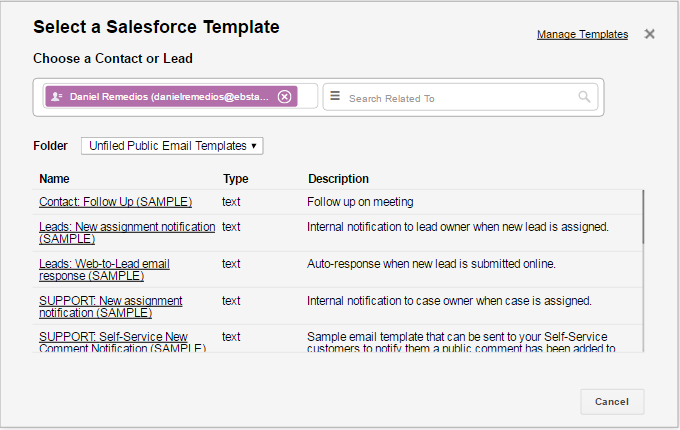Click the Daniel Remedios contact name
This screenshot has height=430, width=680.
click(168, 97)
